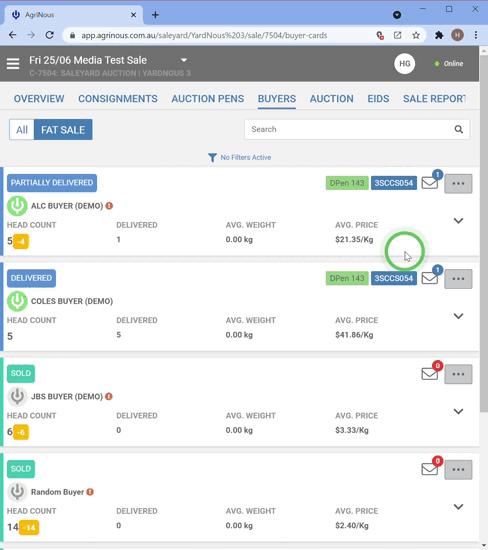Expand the Random Buyer card

[x=458, y=507]
